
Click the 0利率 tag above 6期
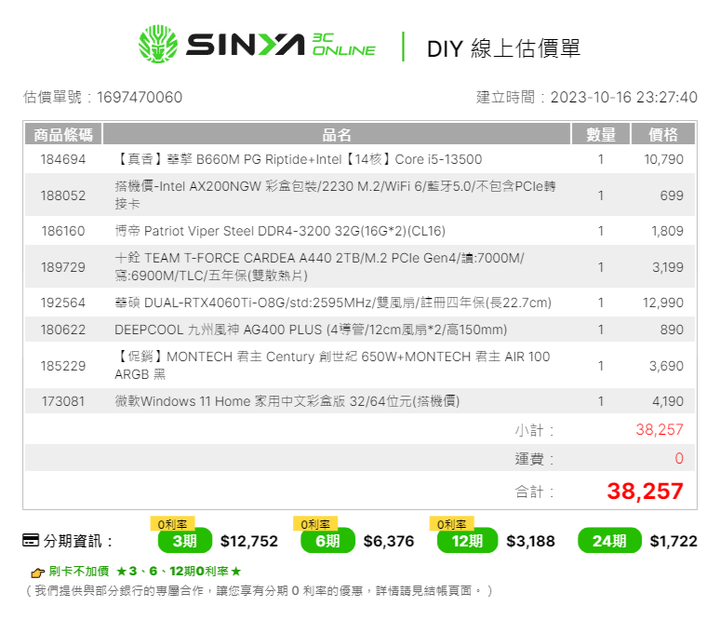pos(315,524)
